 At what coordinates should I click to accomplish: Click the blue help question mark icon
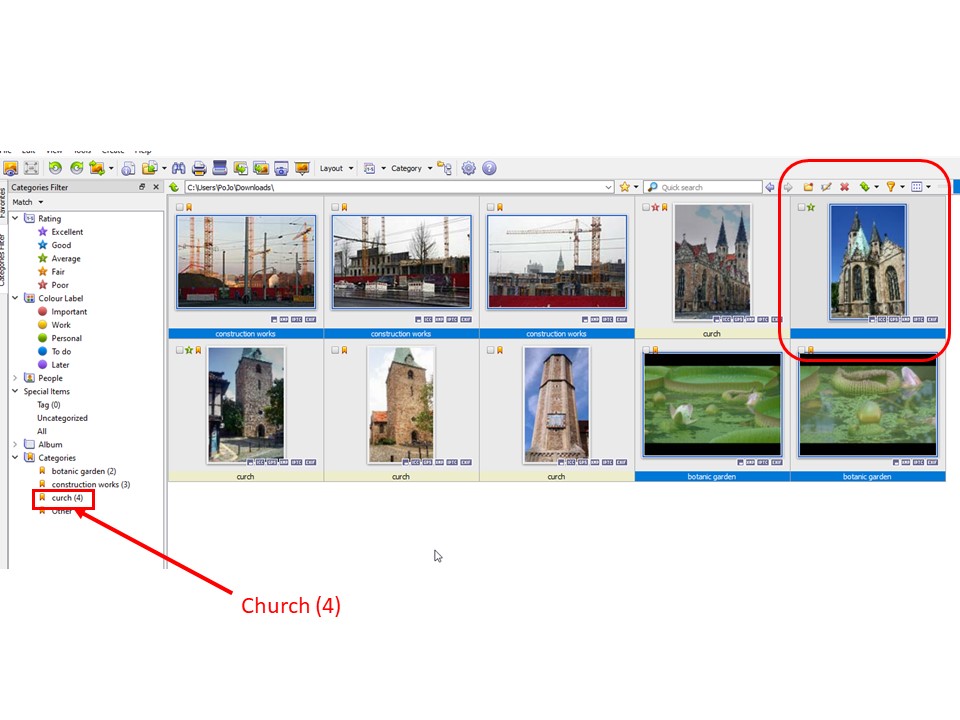point(489,168)
